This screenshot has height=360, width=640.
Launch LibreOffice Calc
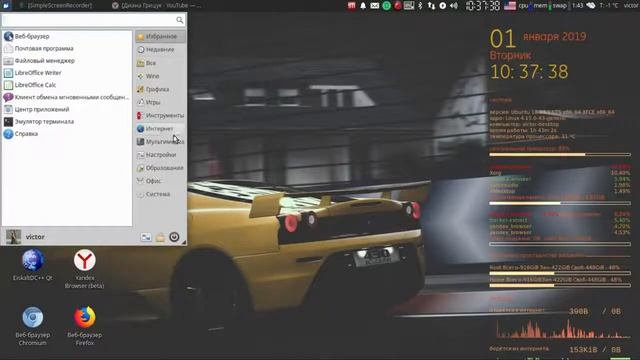pyautogui.click(x=67, y=85)
